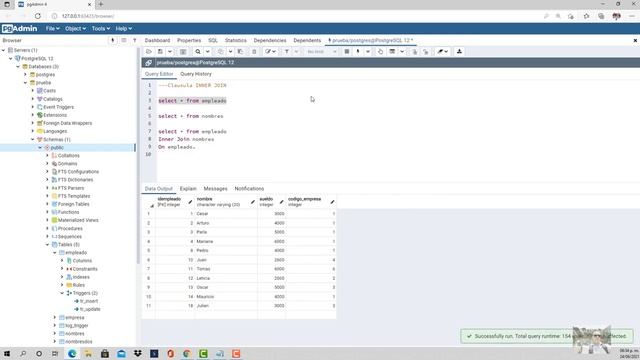The height and width of the screenshot is (360, 640).
Task: Click the Commit transaction toolbar icon
Action: tap(414, 51)
